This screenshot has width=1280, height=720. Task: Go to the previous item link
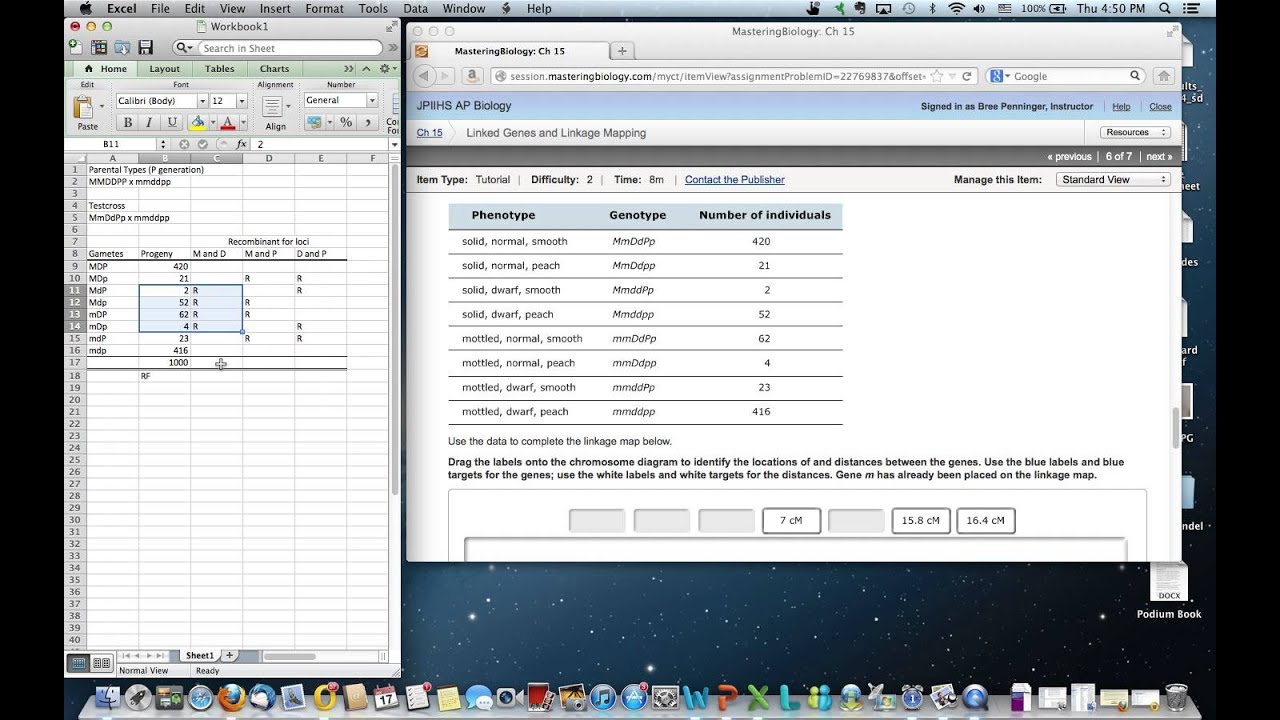coord(1069,157)
